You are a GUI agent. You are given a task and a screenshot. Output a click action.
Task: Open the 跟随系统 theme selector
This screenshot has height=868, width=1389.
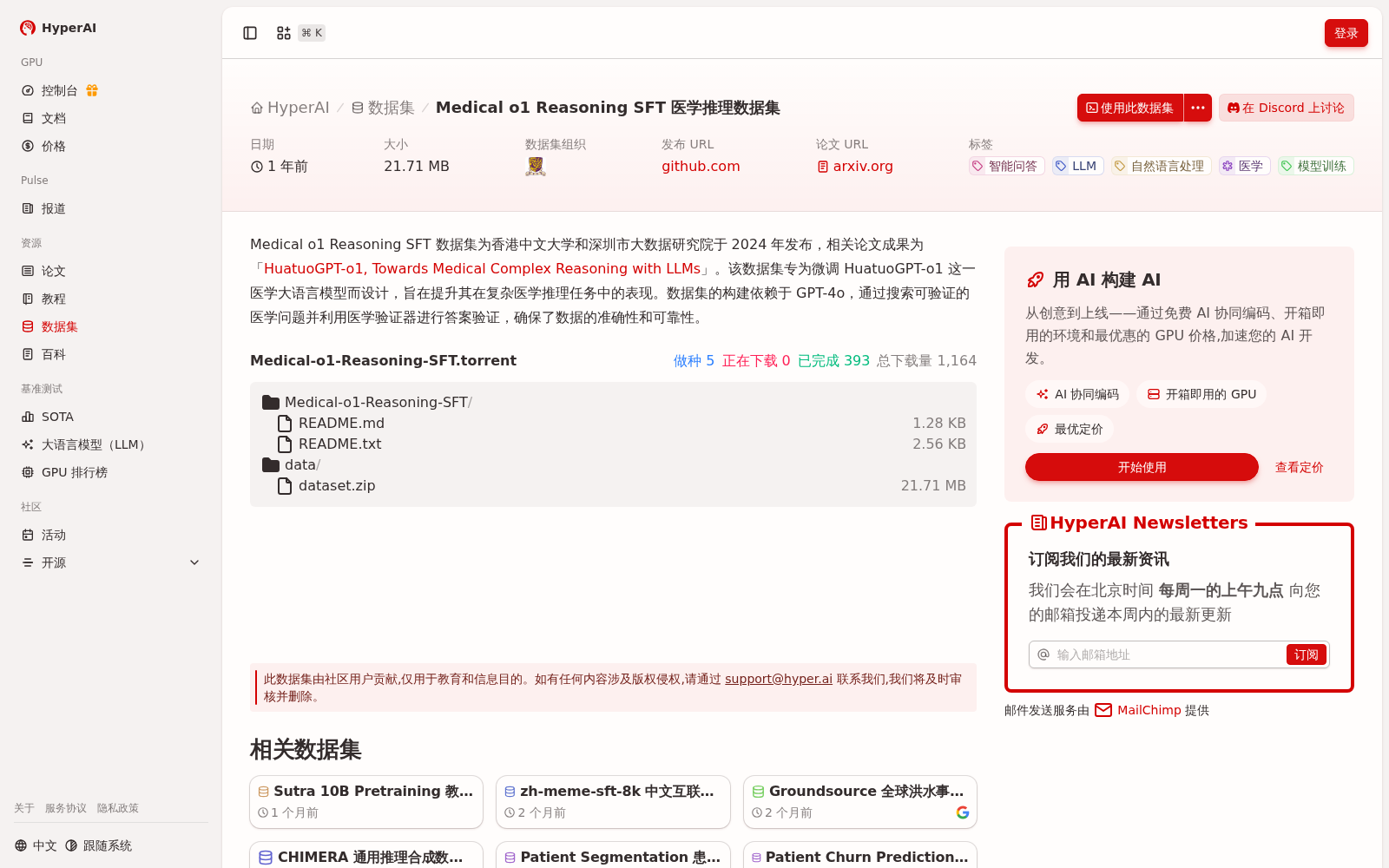98,845
